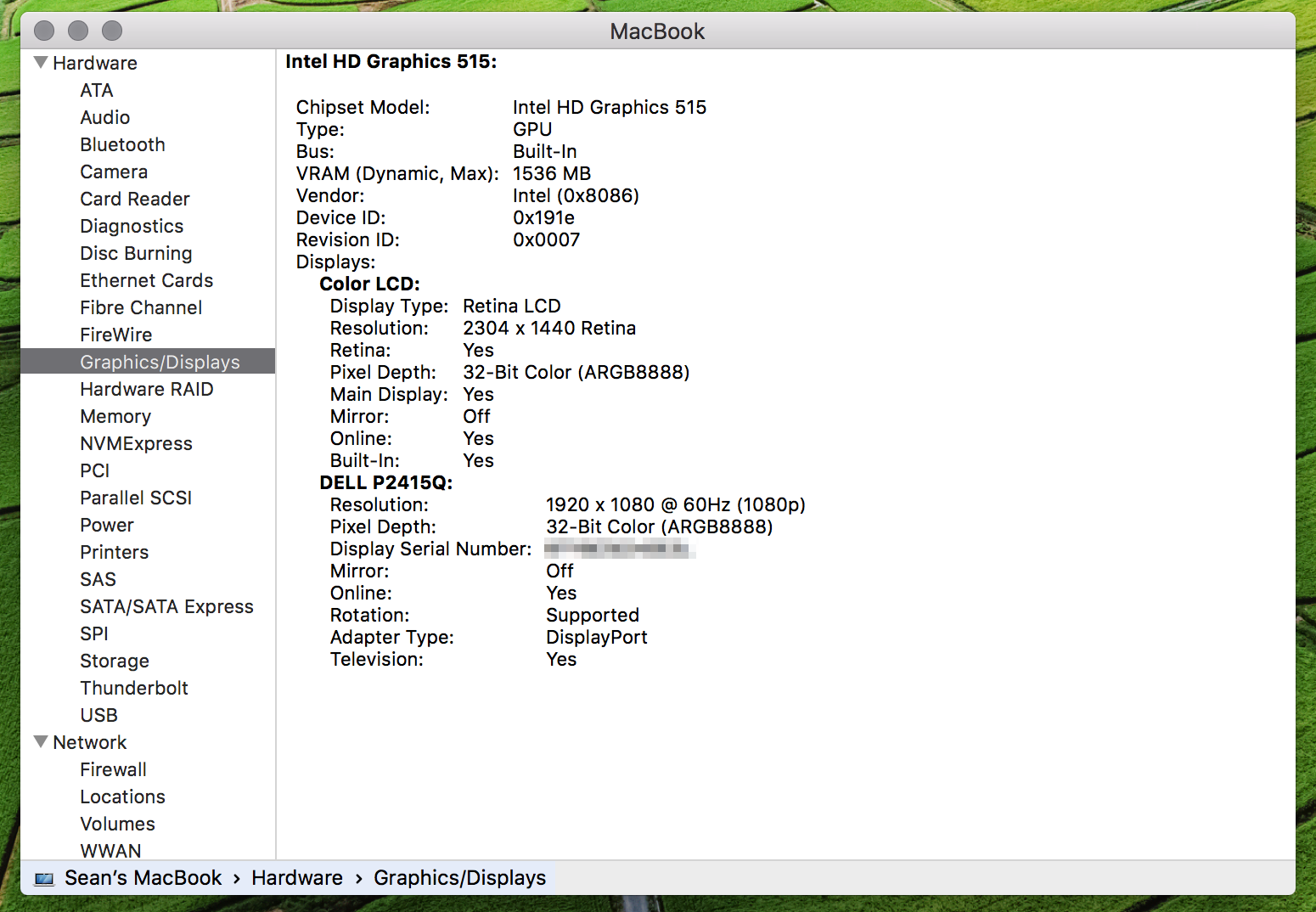Click the Vendor value Intel (0x8086)
The width and height of the screenshot is (1316, 912).
point(576,195)
